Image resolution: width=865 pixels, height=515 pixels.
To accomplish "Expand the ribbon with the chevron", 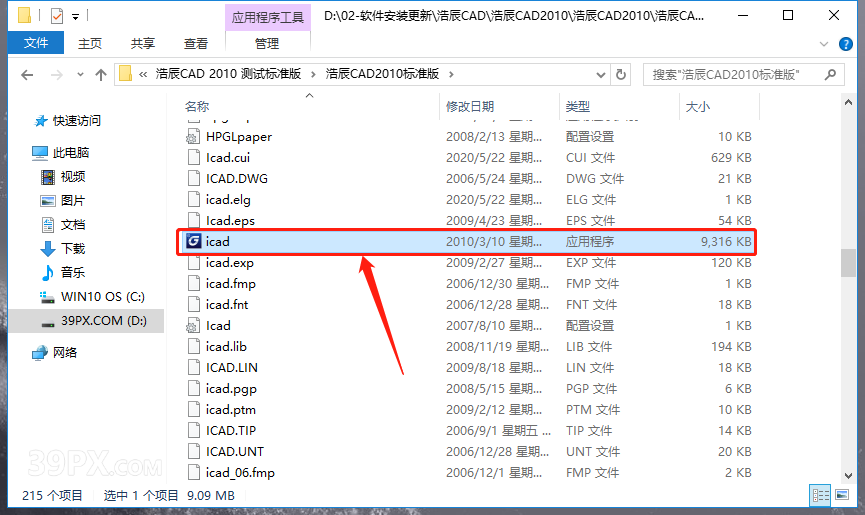I will click(824, 44).
